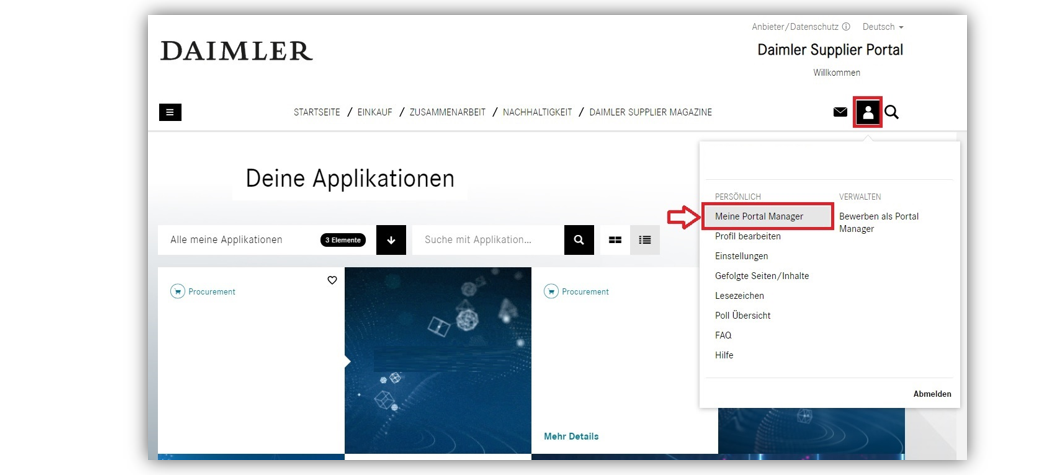Click the Suche mit Applikation search field
Image resolution: width=1061 pixels, height=475 pixels.
coord(488,240)
